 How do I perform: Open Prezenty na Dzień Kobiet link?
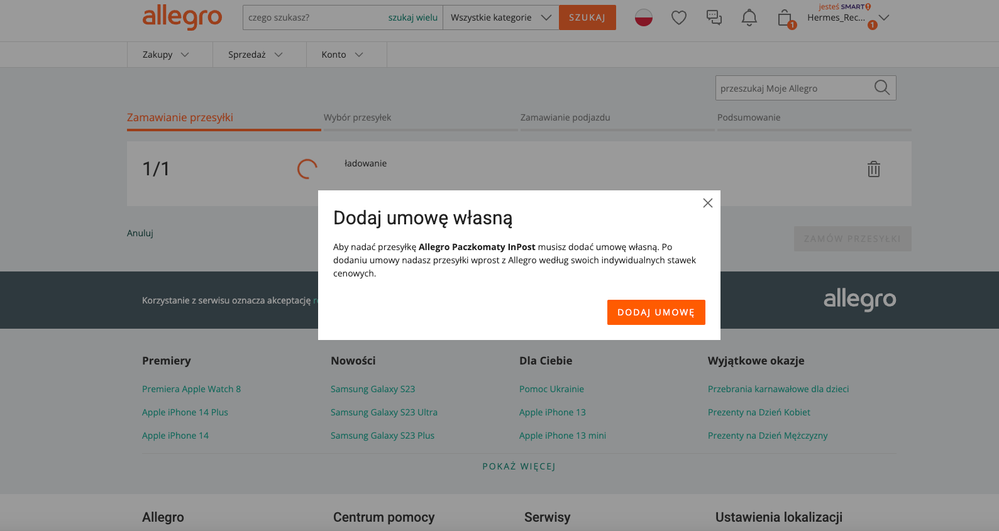pos(759,412)
